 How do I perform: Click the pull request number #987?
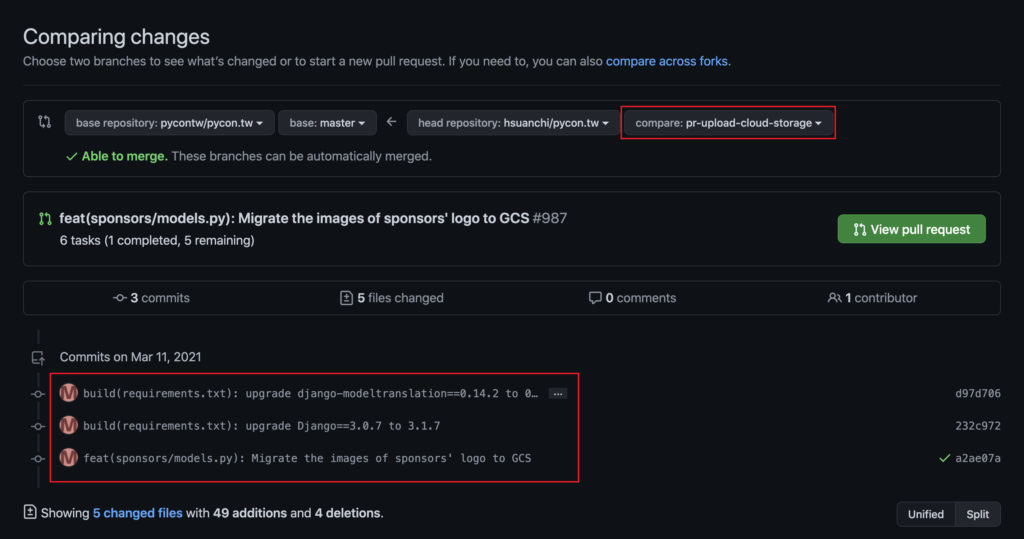550,218
